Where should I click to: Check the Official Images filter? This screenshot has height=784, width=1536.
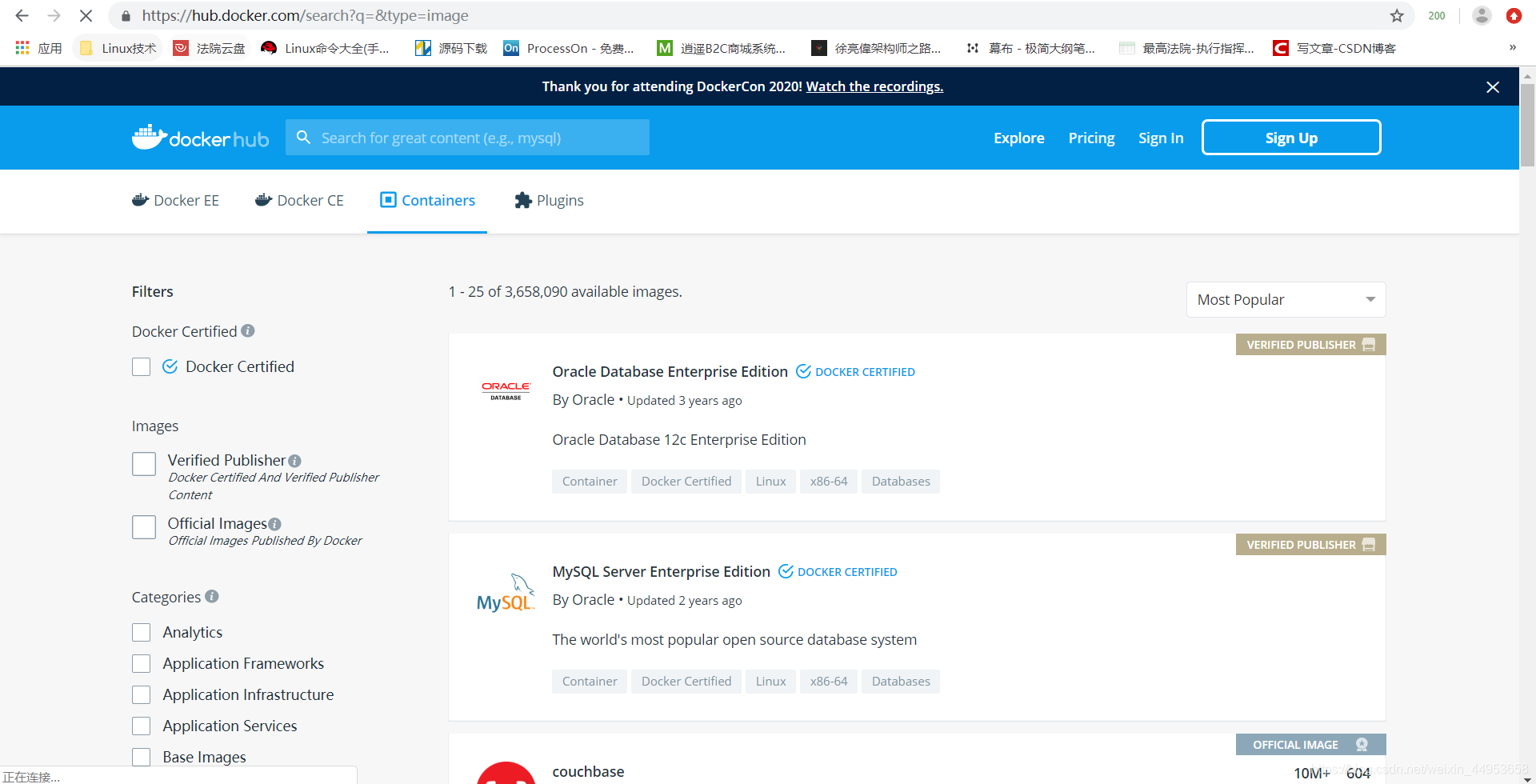point(144,527)
